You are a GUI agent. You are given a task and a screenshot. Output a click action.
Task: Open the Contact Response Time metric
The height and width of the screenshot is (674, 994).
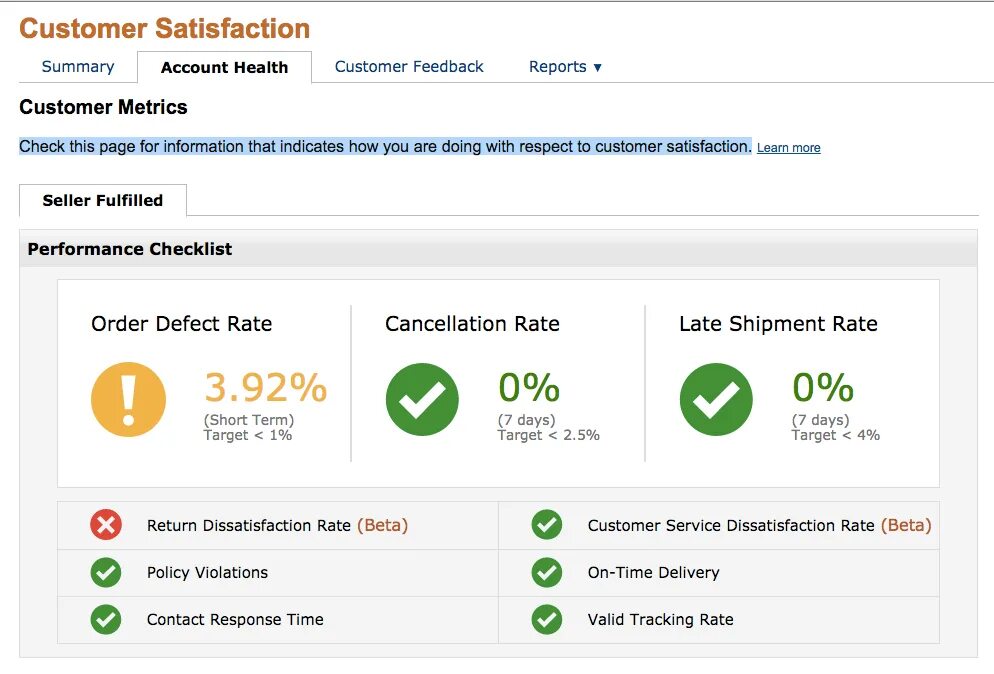(235, 619)
